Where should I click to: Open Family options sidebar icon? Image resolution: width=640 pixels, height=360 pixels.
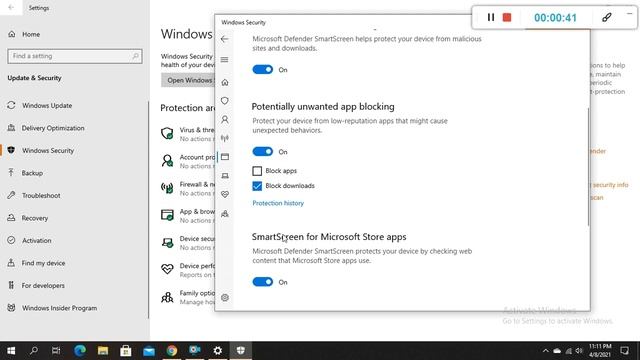224,213
